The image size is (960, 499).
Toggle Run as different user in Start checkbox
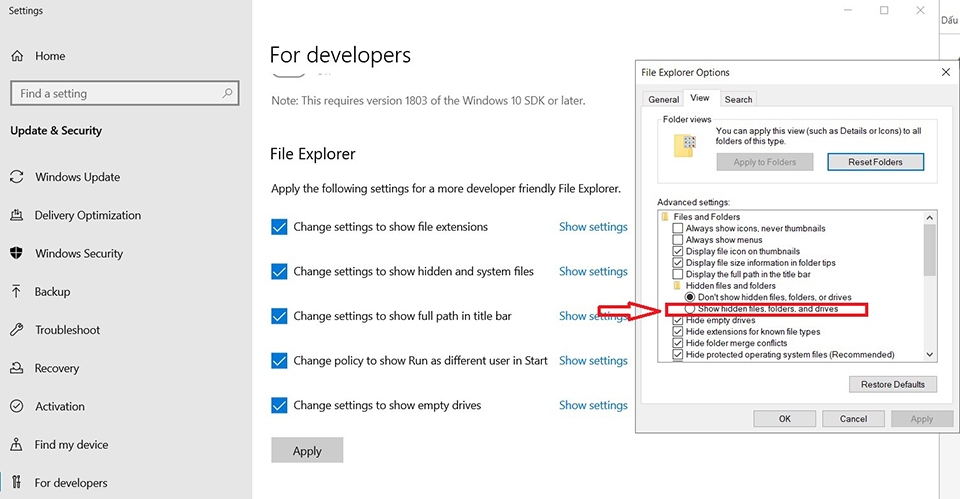[x=279, y=361]
